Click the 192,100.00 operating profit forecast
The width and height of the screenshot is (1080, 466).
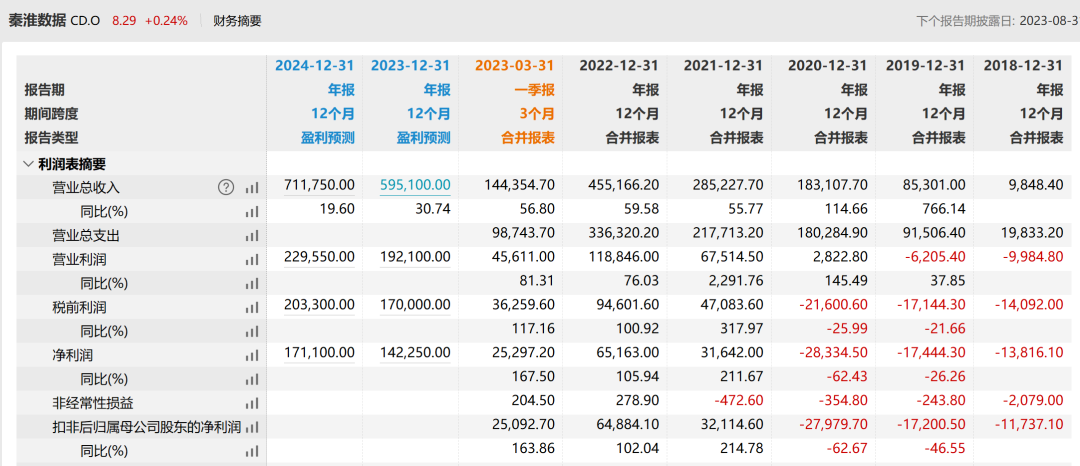[415, 257]
